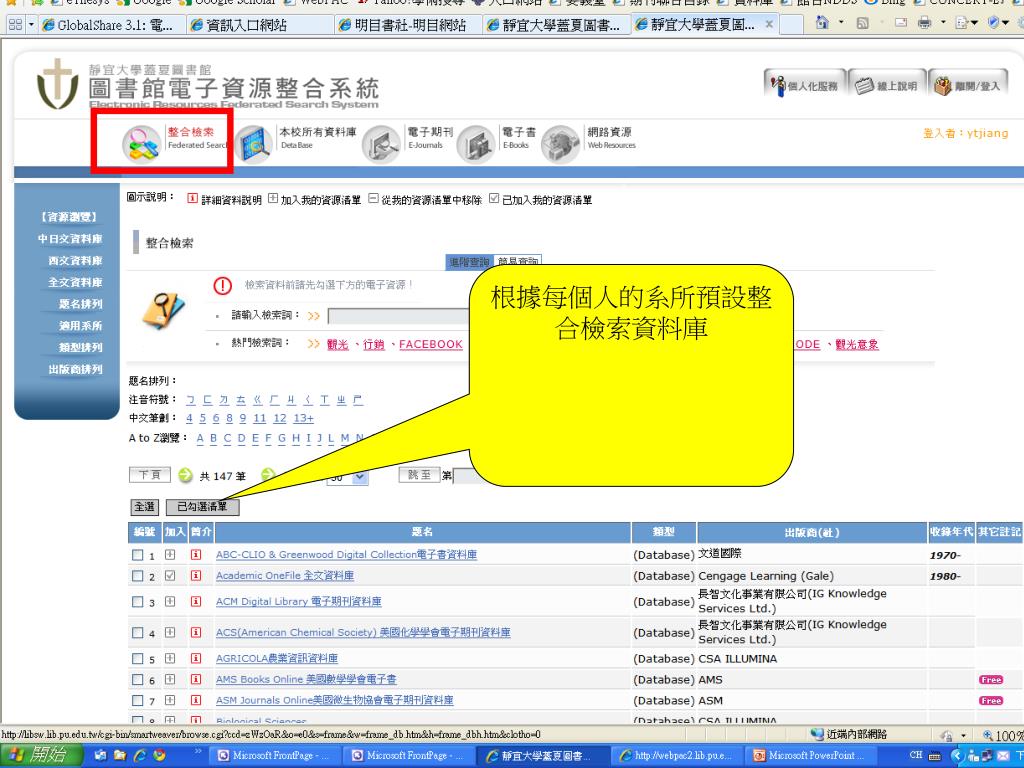Check the box for row 7 ASM Journals Online
Viewport: 1024px width, 768px height.
point(137,701)
